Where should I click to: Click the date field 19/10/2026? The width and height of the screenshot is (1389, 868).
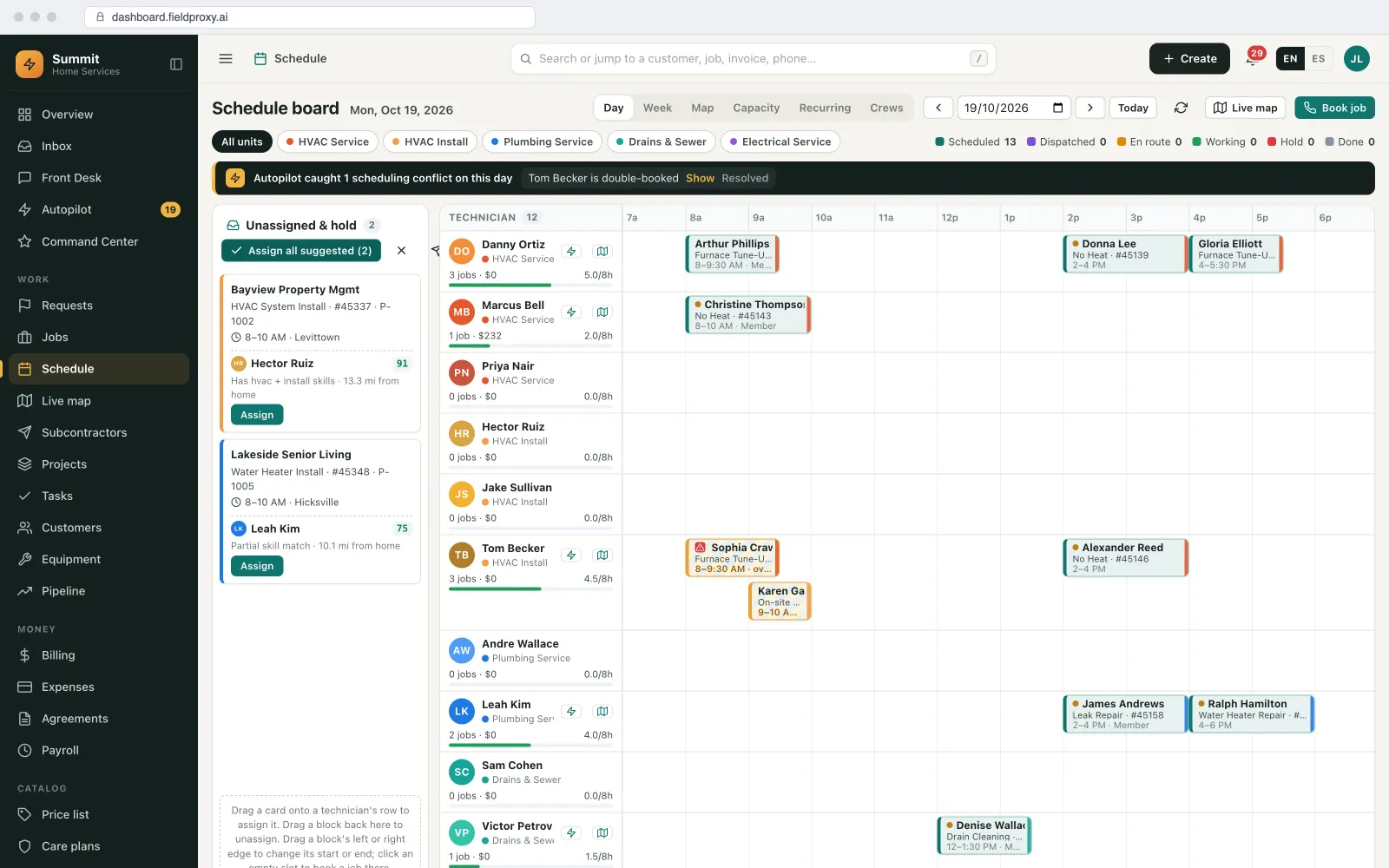(1014, 108)
